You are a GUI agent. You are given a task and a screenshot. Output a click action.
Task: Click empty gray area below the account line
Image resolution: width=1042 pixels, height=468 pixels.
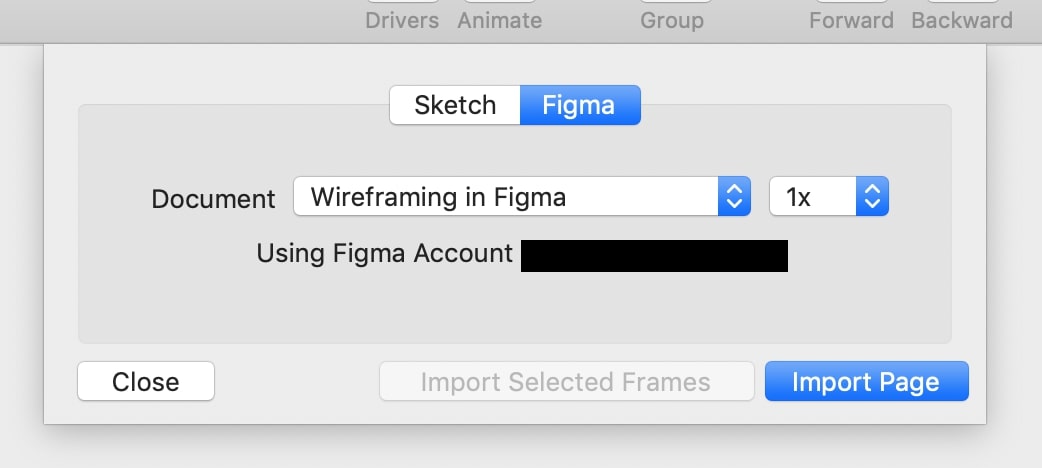tap(514, 310)
